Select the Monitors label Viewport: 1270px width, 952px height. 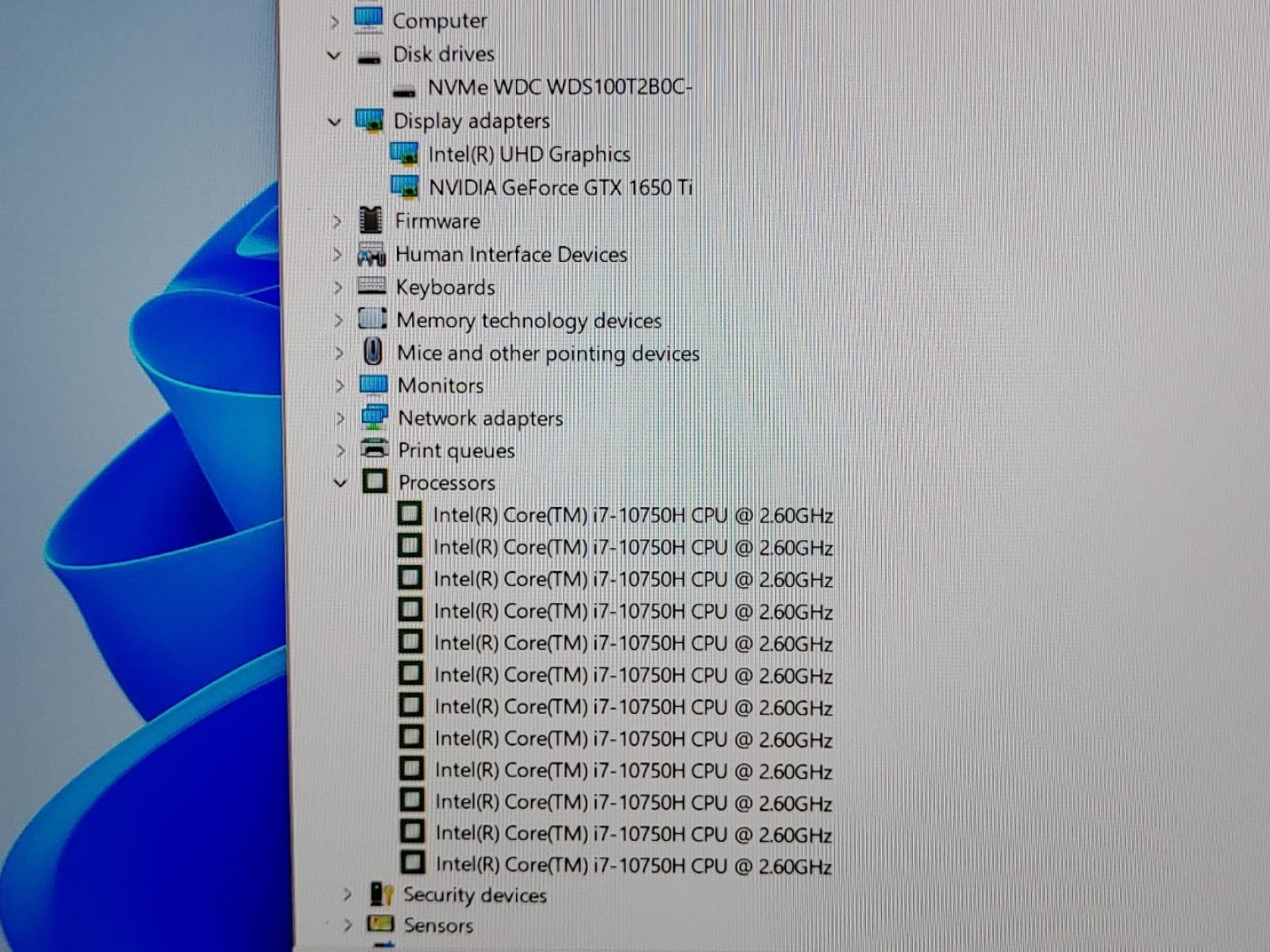click(441, 386)
